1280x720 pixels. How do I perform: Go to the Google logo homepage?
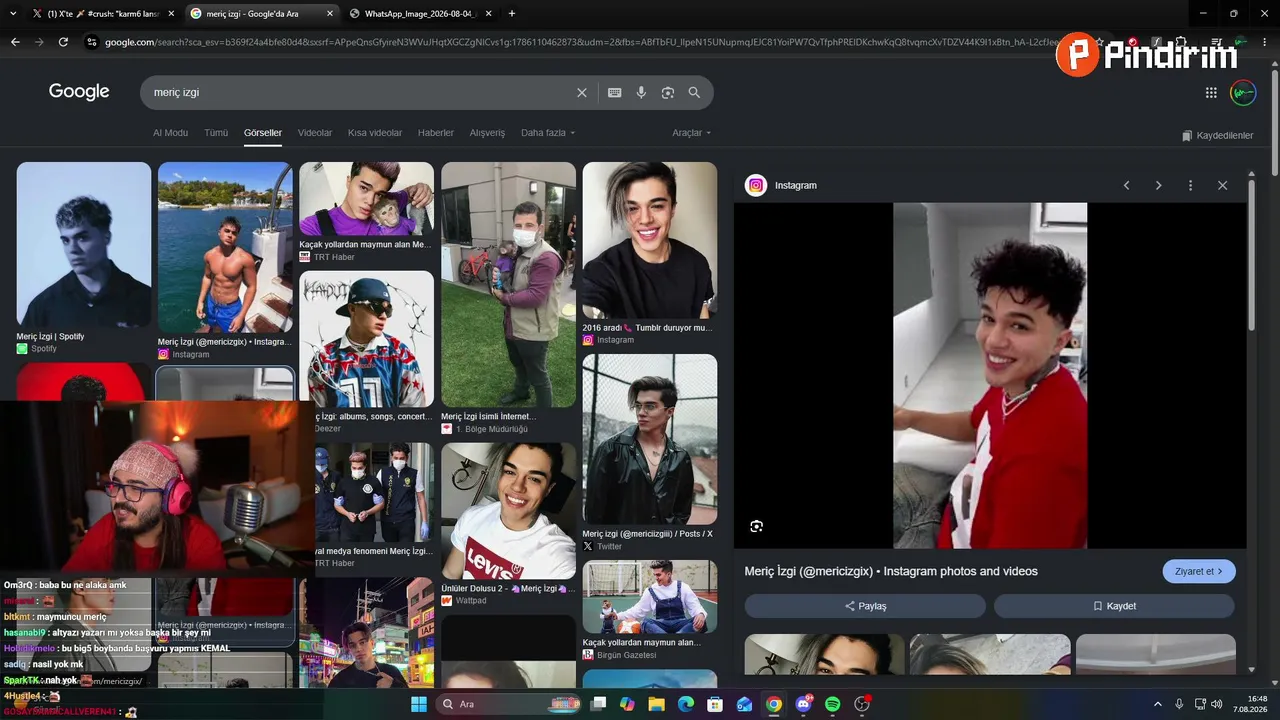click(79, 92)
